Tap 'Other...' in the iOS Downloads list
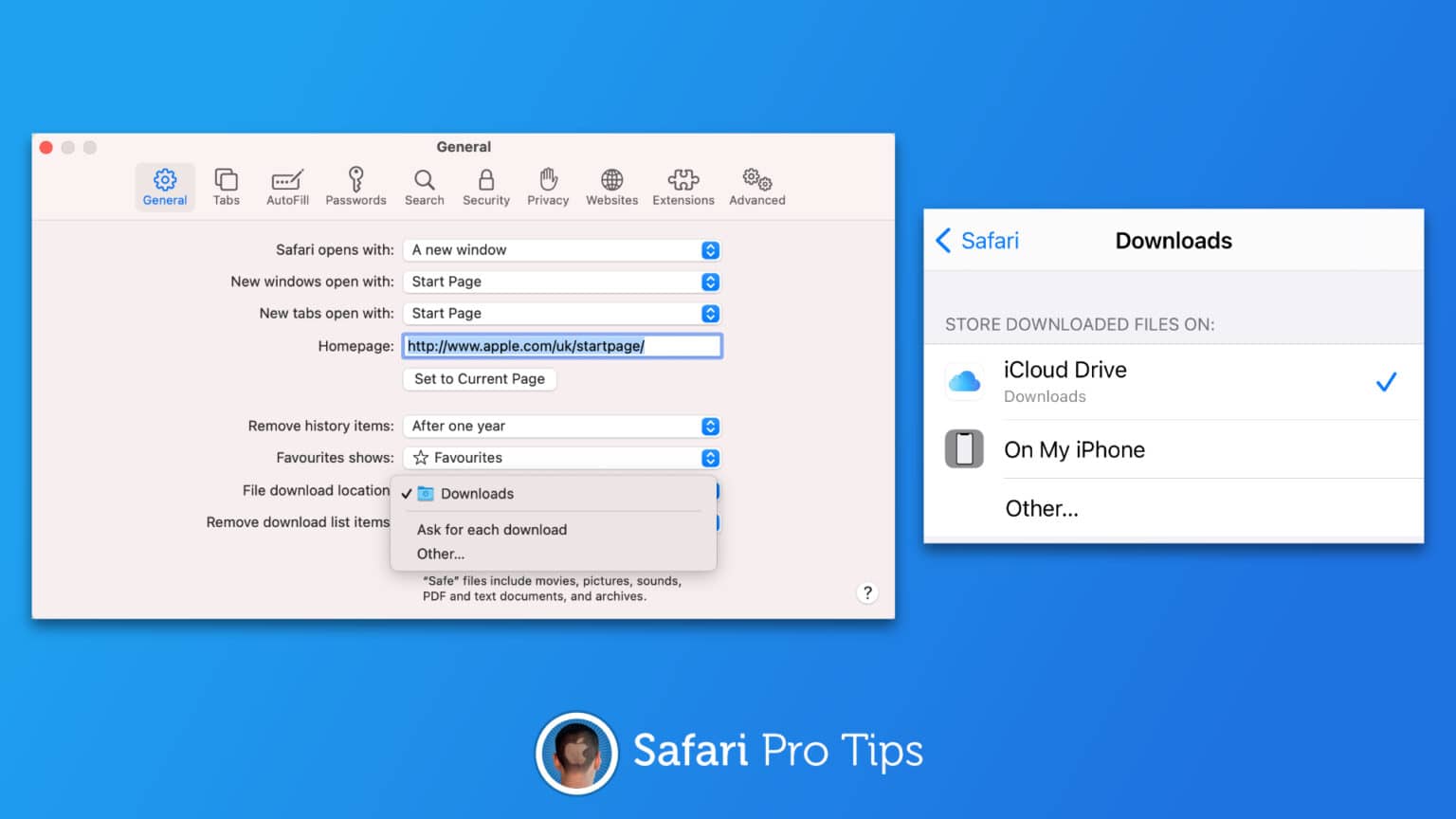Screen dimensions: 1456x819 click(1174, 509)
